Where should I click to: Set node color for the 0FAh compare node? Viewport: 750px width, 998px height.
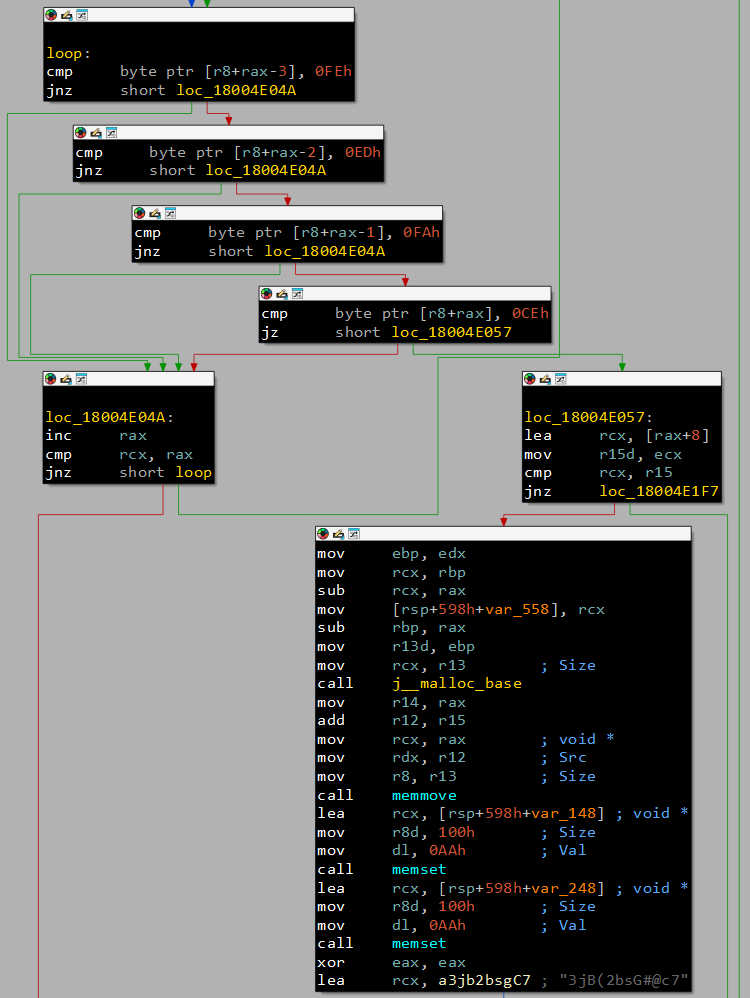coord(139,213)
